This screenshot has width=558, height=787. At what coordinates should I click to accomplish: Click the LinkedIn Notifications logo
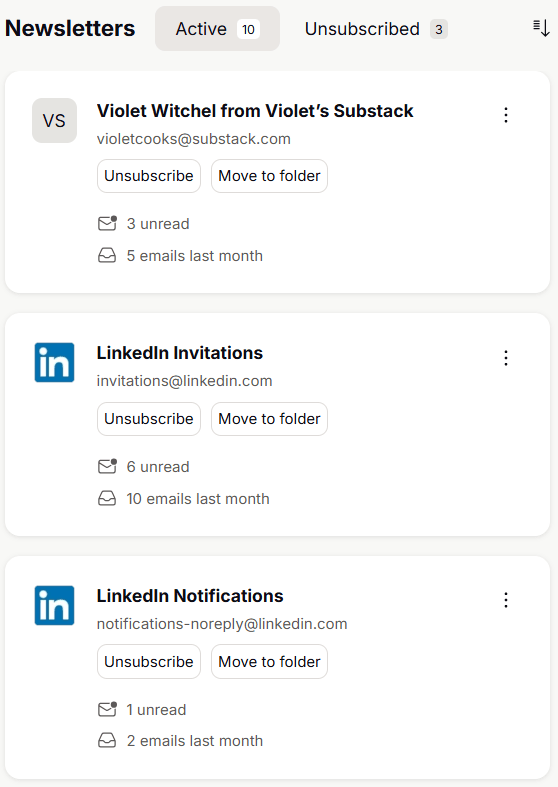click(x=54, y=605)
